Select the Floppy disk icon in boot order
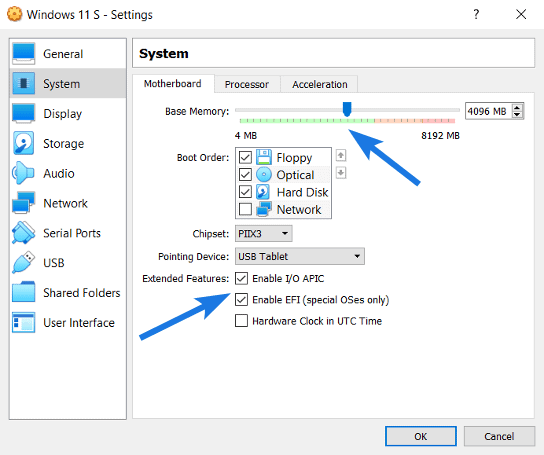Viewport: 544px width, 455px height. (264, 157)
